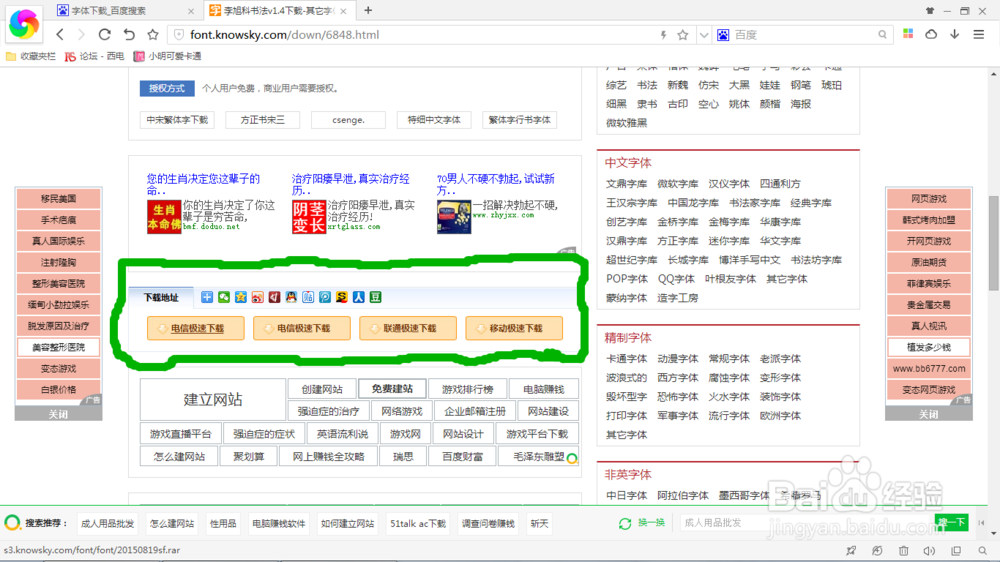Open the downloads arrow icon
Image resolution: width=1000 pixels, height=562 pixels.
(955, 34)
